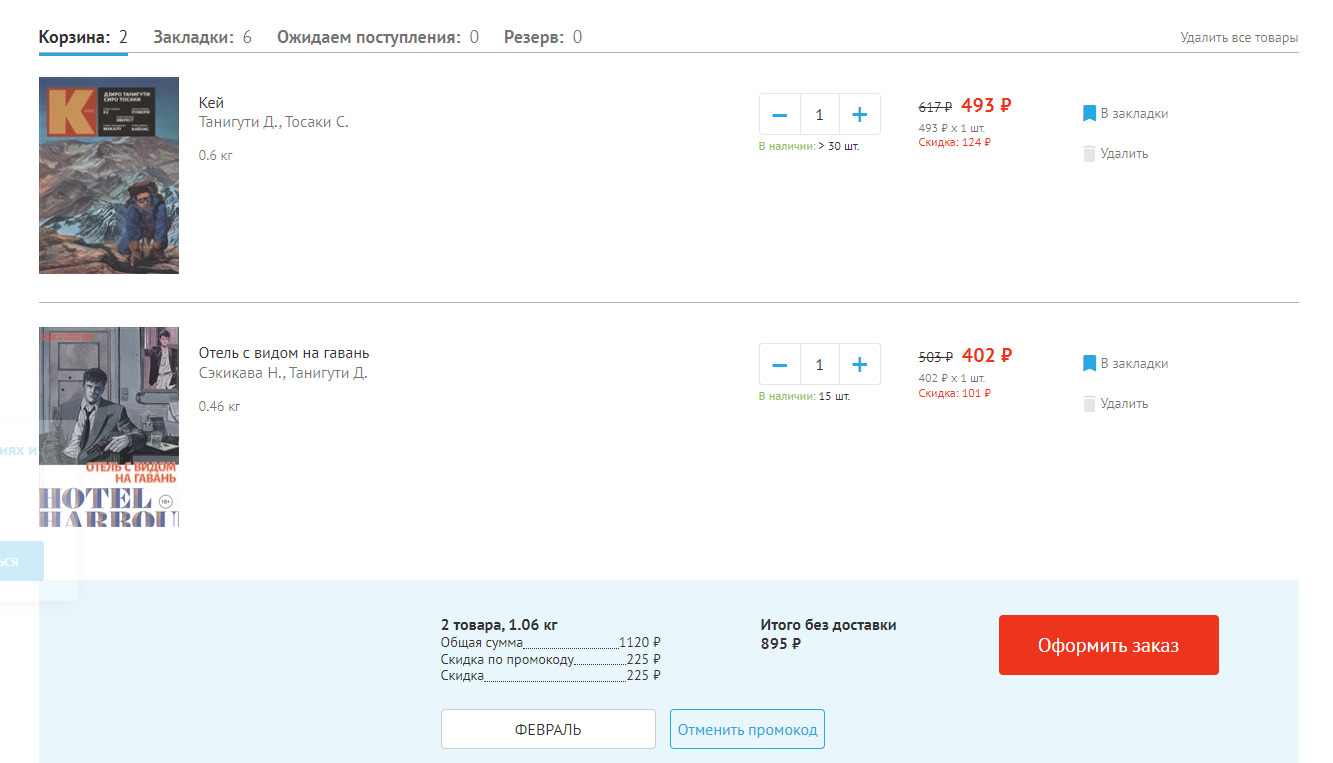Select the Резерв tab
The width and height of the screenshot is (1333, 763).
click(542, 38)
